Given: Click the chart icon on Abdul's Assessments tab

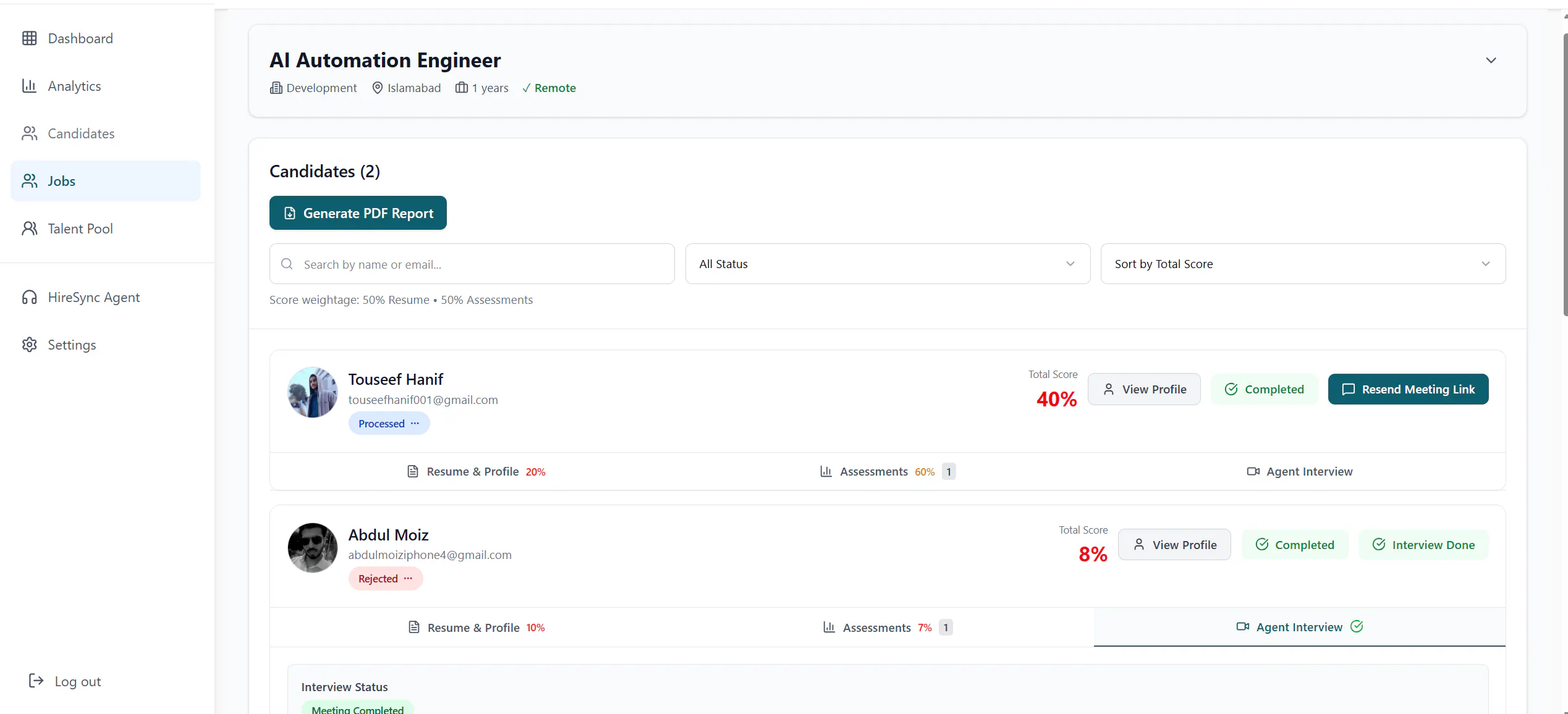Looking at the screenshot, I should point(829,628).
